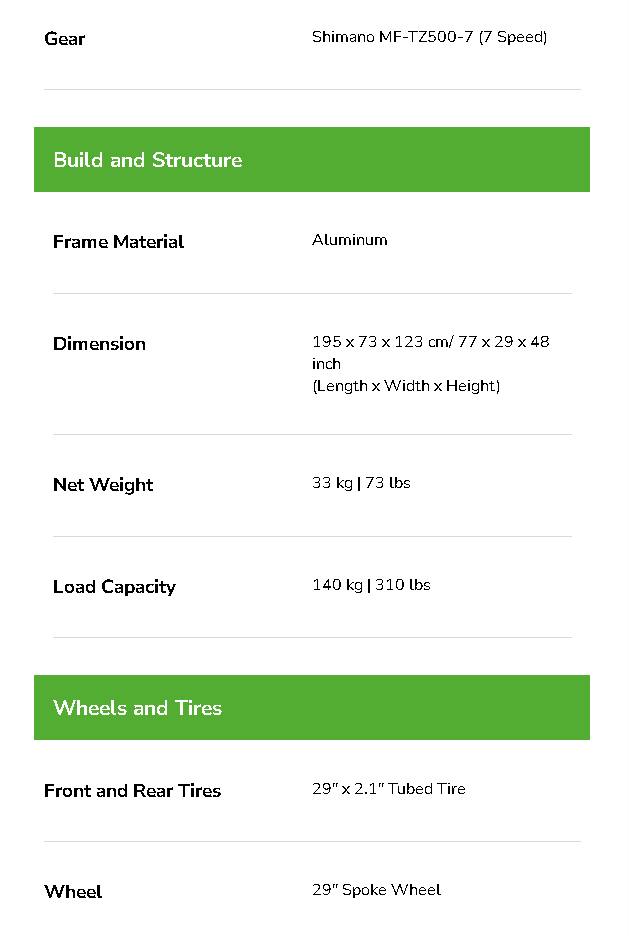This screenshot has height=934, width=628.
Task: Select the 140 kg capacity value
Action: click(337, 585)
